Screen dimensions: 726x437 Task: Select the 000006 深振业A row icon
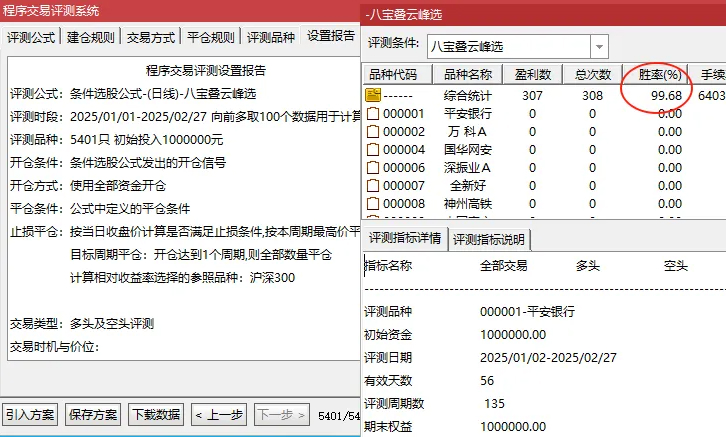(x=373, y=168)
